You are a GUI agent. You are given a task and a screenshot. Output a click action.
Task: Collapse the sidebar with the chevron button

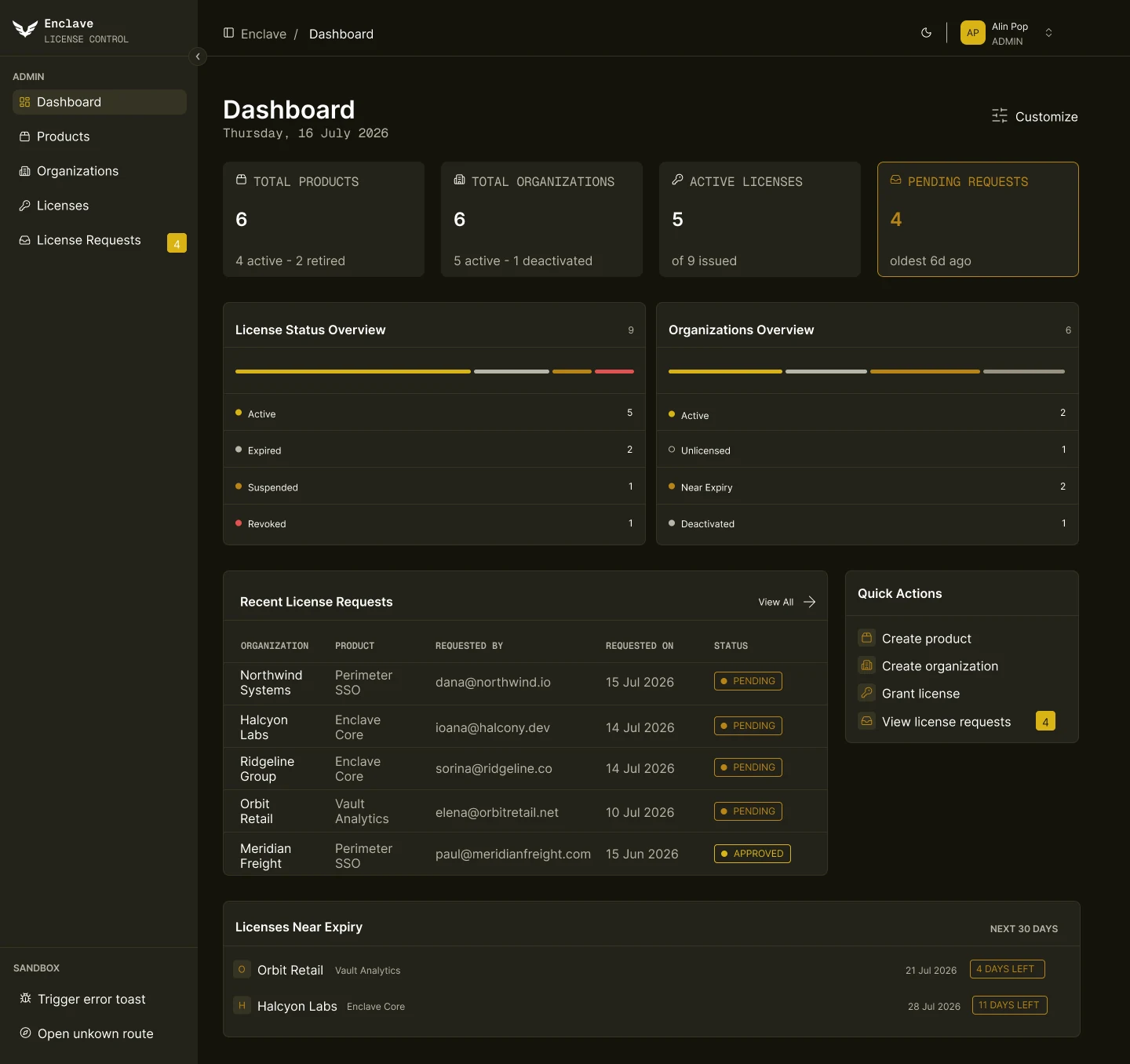click(198, 56)
